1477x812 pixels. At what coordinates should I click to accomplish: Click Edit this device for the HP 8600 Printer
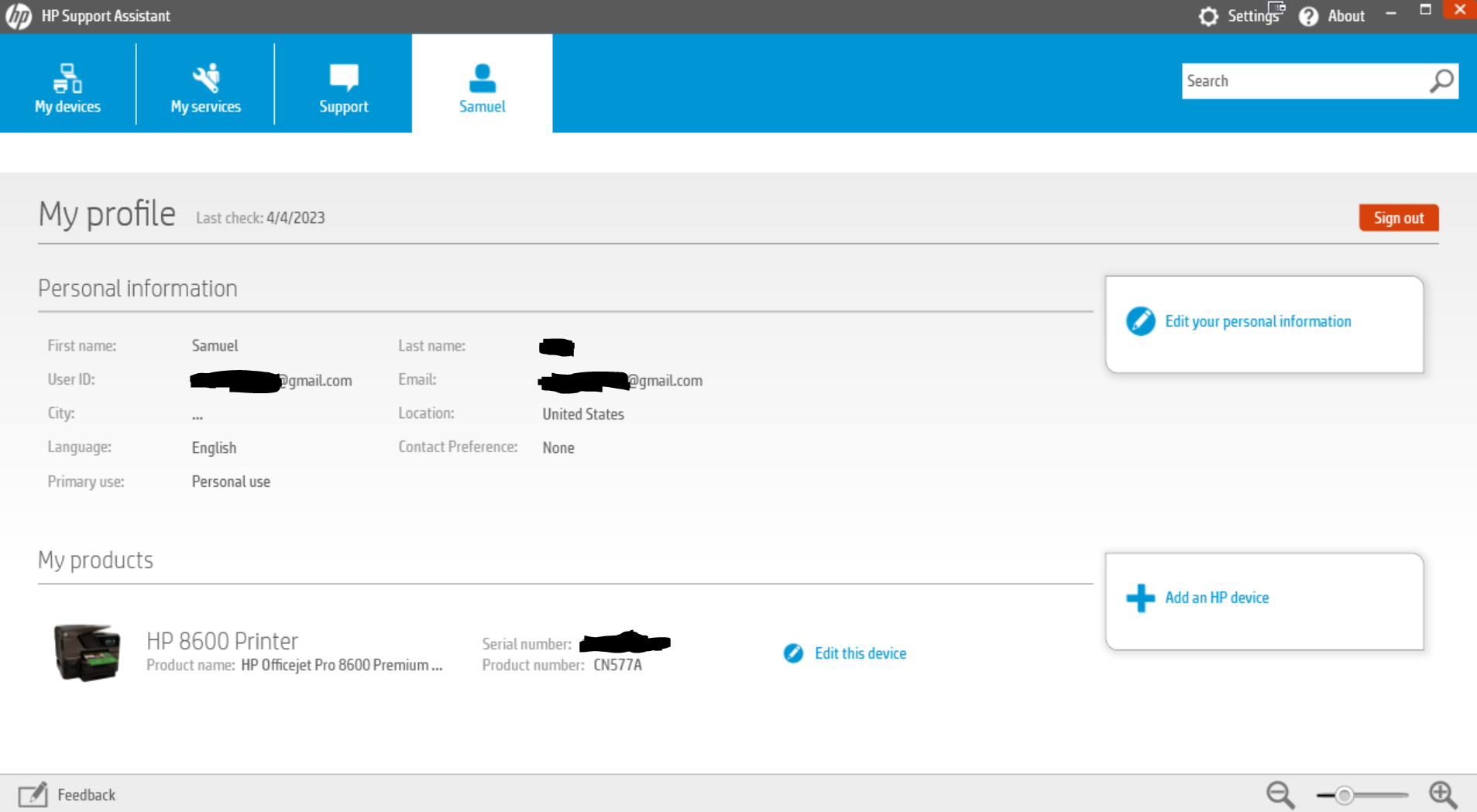coord(860,653)
